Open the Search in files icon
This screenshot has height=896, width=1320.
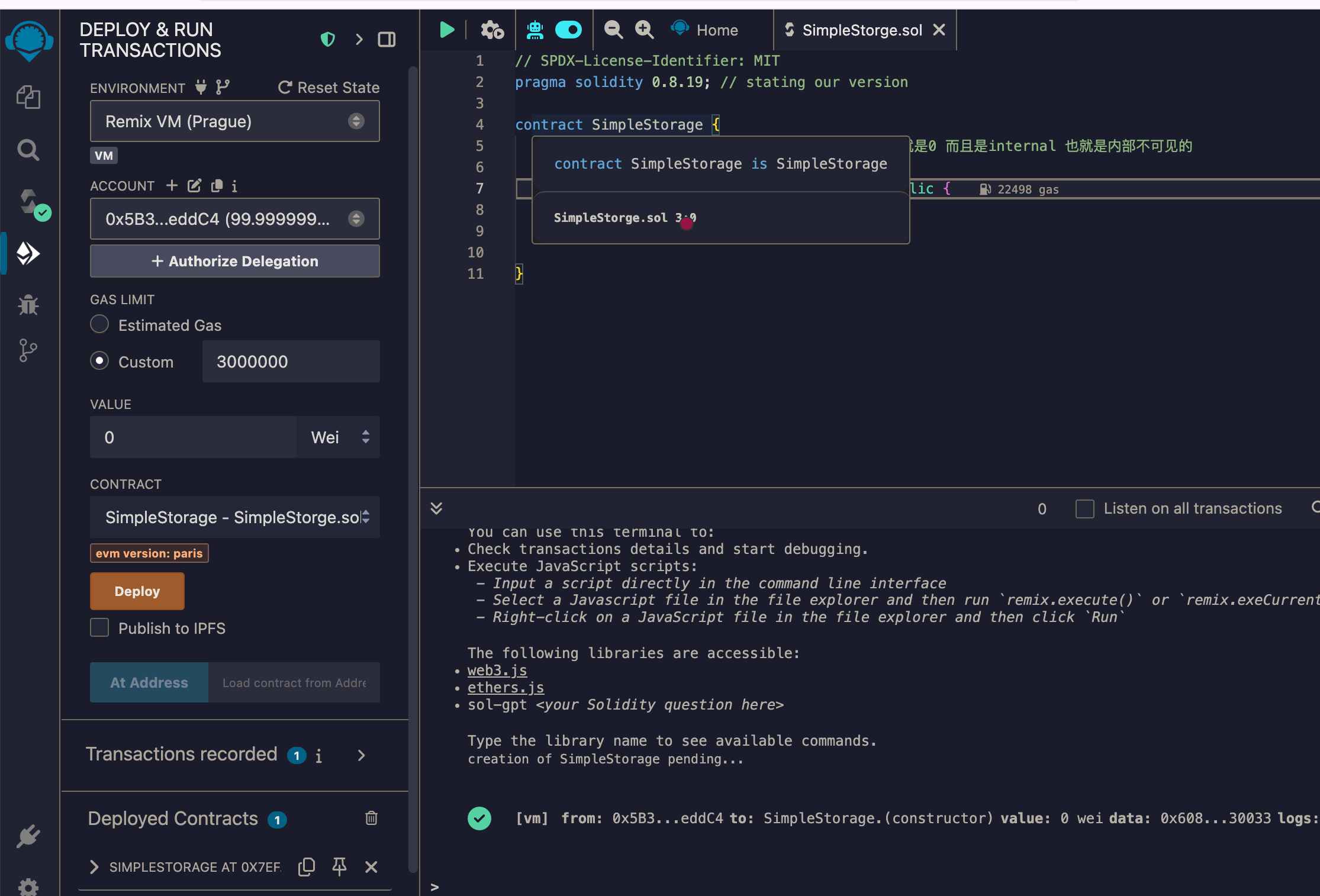tap(28, 150)
